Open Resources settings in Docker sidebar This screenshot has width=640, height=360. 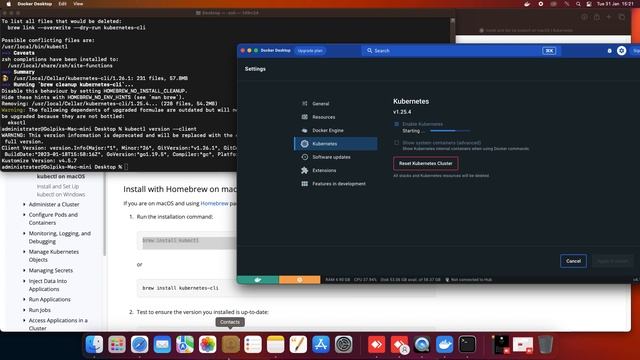[x=335, y=117]
